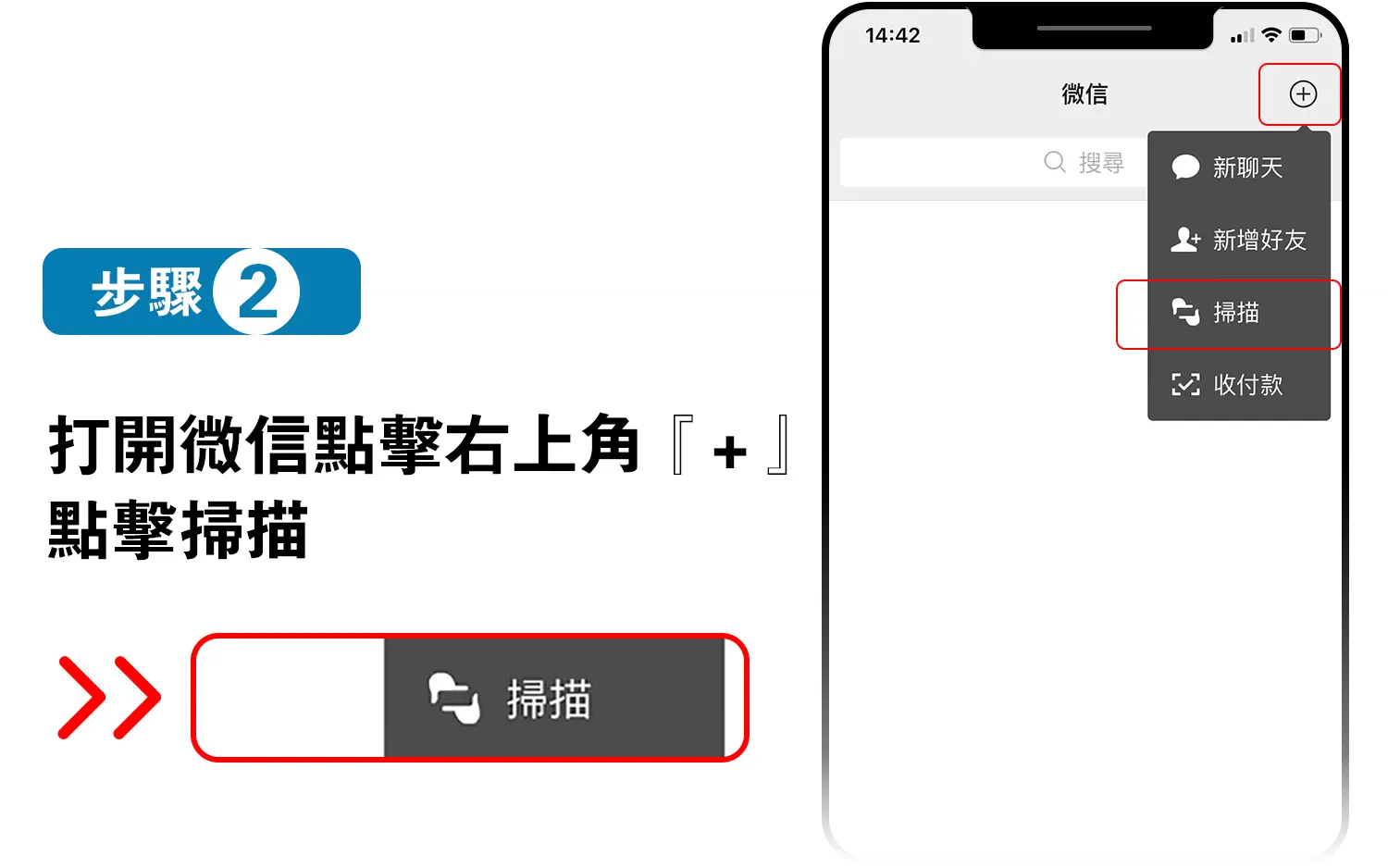The image size is (1388, 868).
Task: Click the 收付款 payment code icon
Action: coord(1185,384)
